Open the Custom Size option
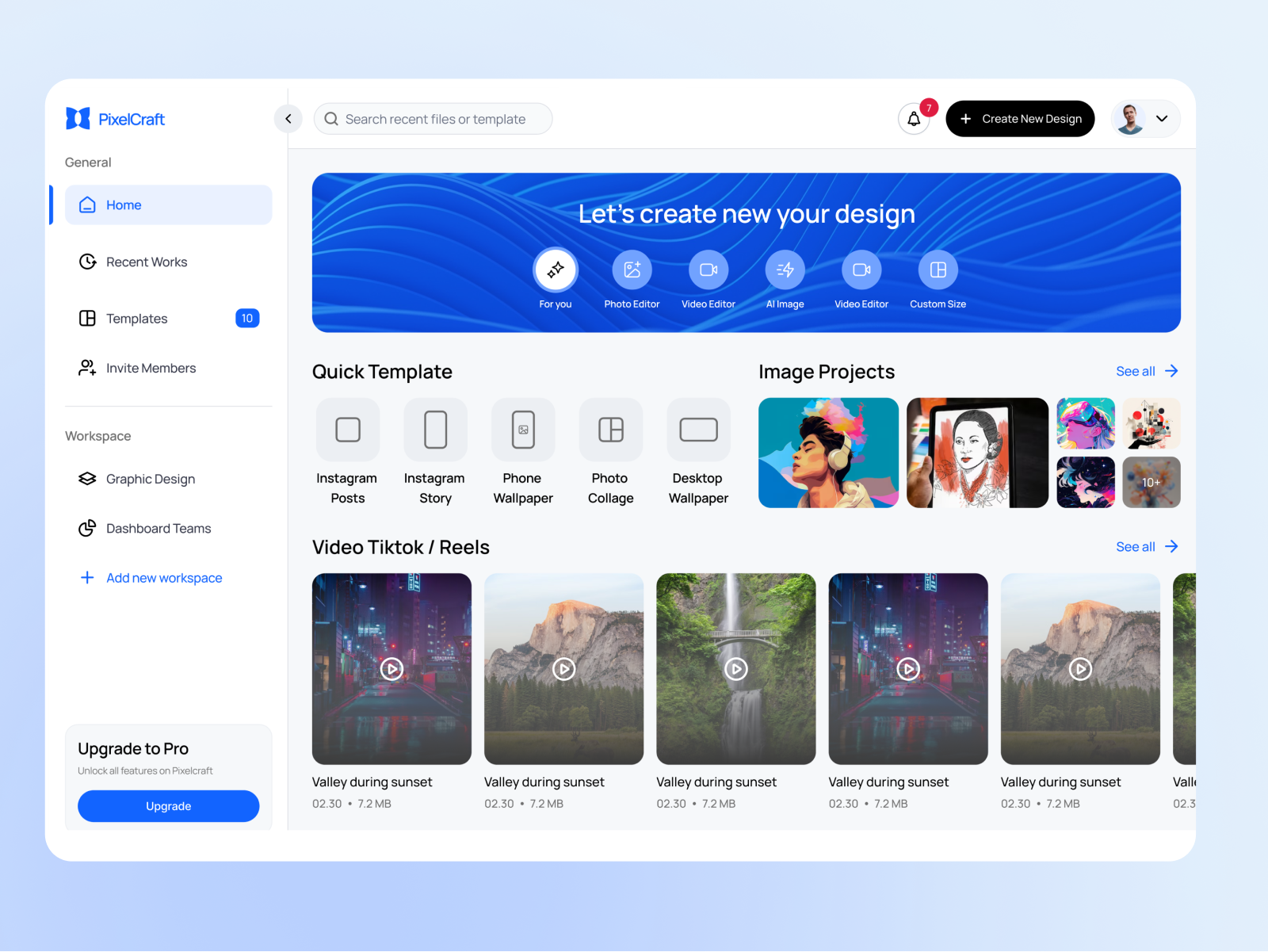 click(x=938, y=270)
